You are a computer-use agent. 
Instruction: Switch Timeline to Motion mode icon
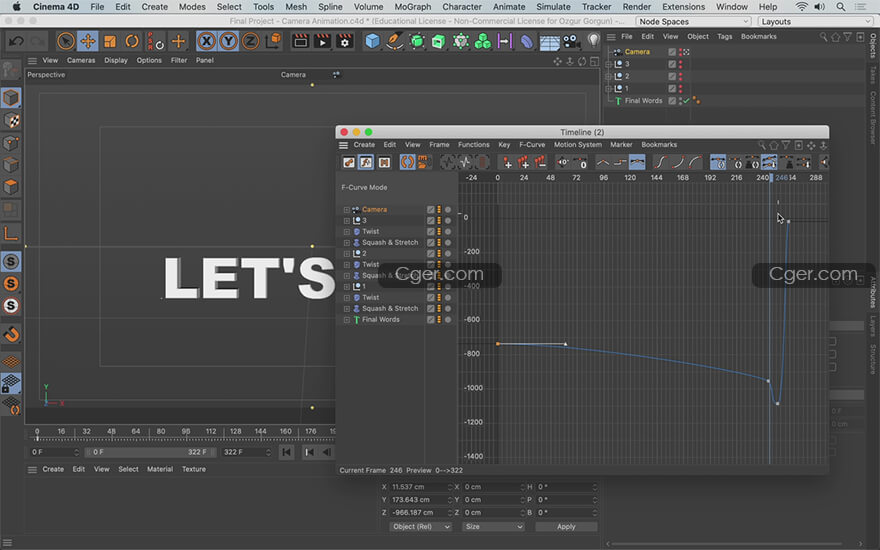[384, 162]
